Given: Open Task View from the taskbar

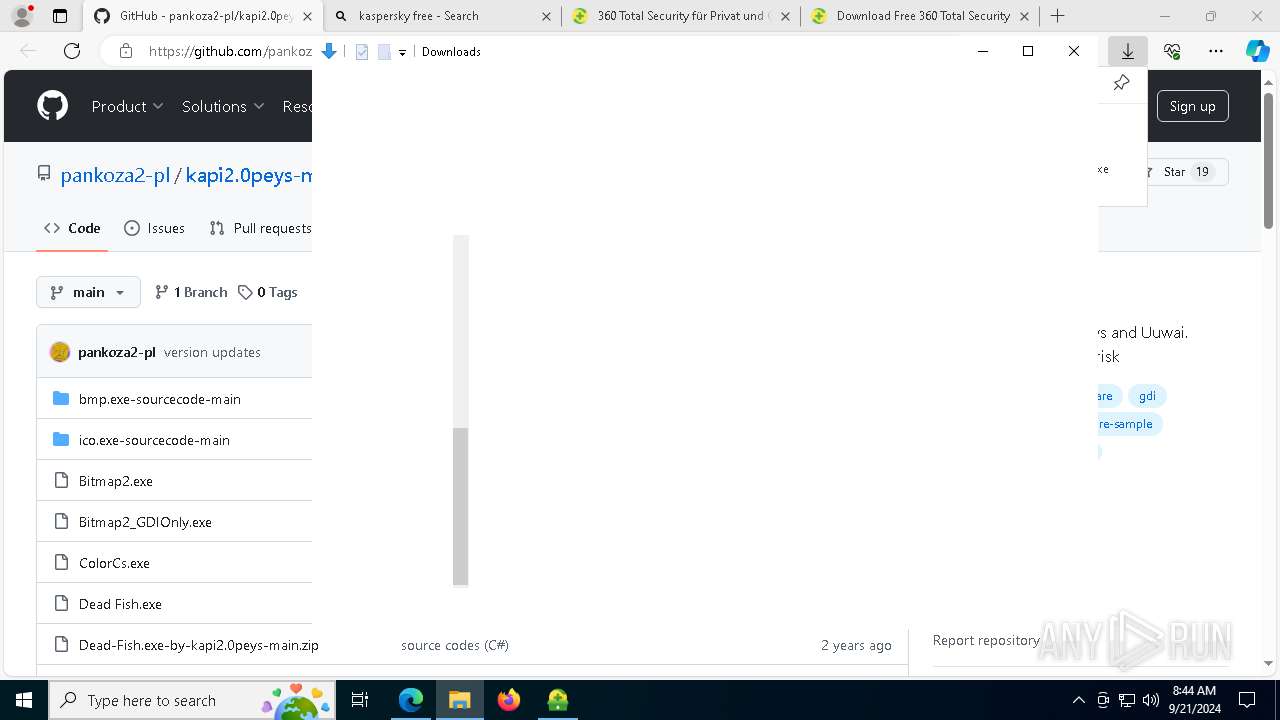Looking at the screenshot, I should (361, 700).
